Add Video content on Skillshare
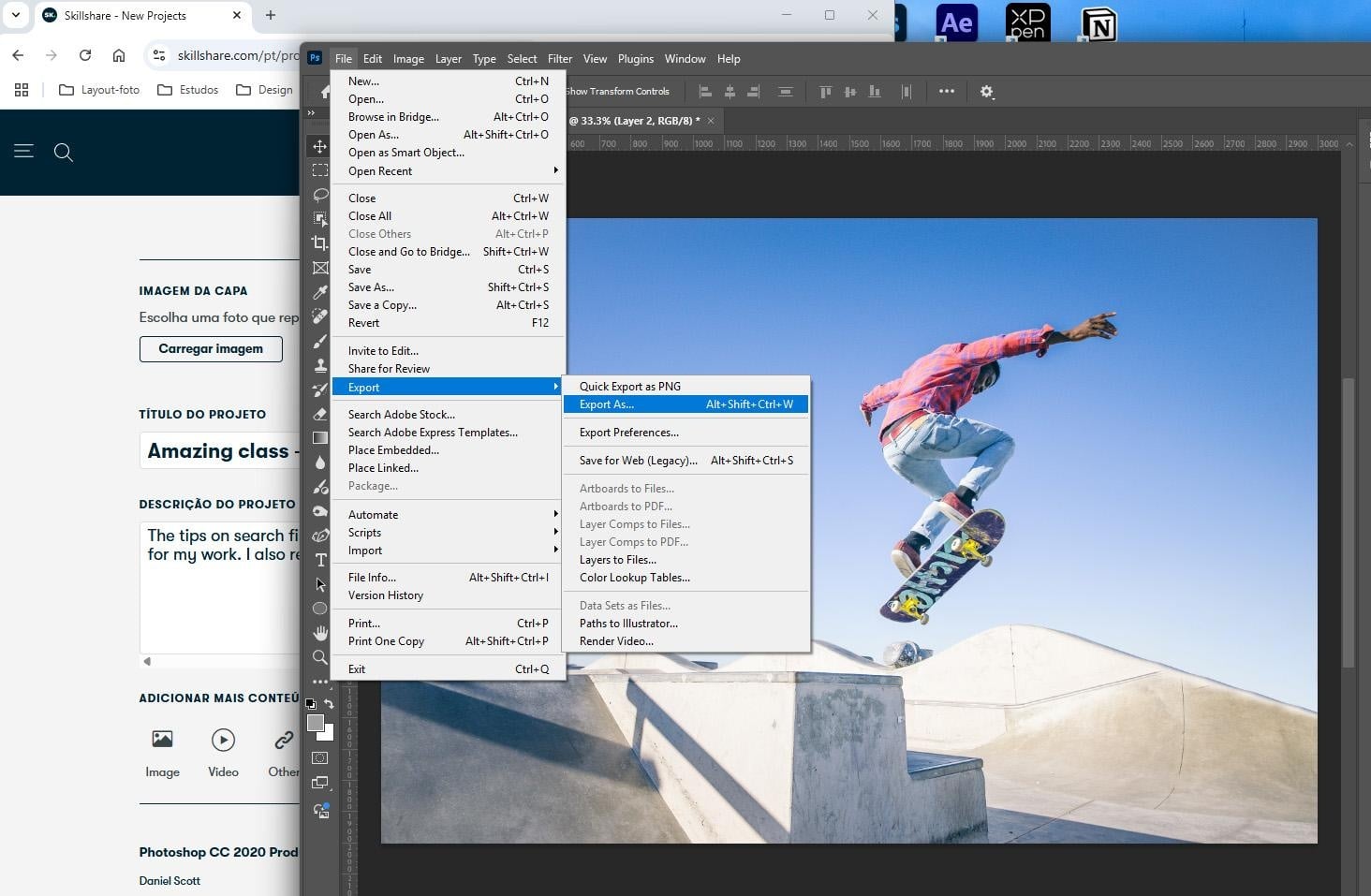The height and width of the screenshot is (896, 1371). coord(223,753)
